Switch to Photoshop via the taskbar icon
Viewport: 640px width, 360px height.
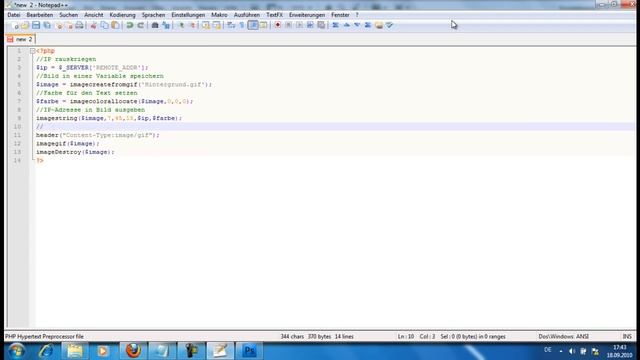click(249, 351)
